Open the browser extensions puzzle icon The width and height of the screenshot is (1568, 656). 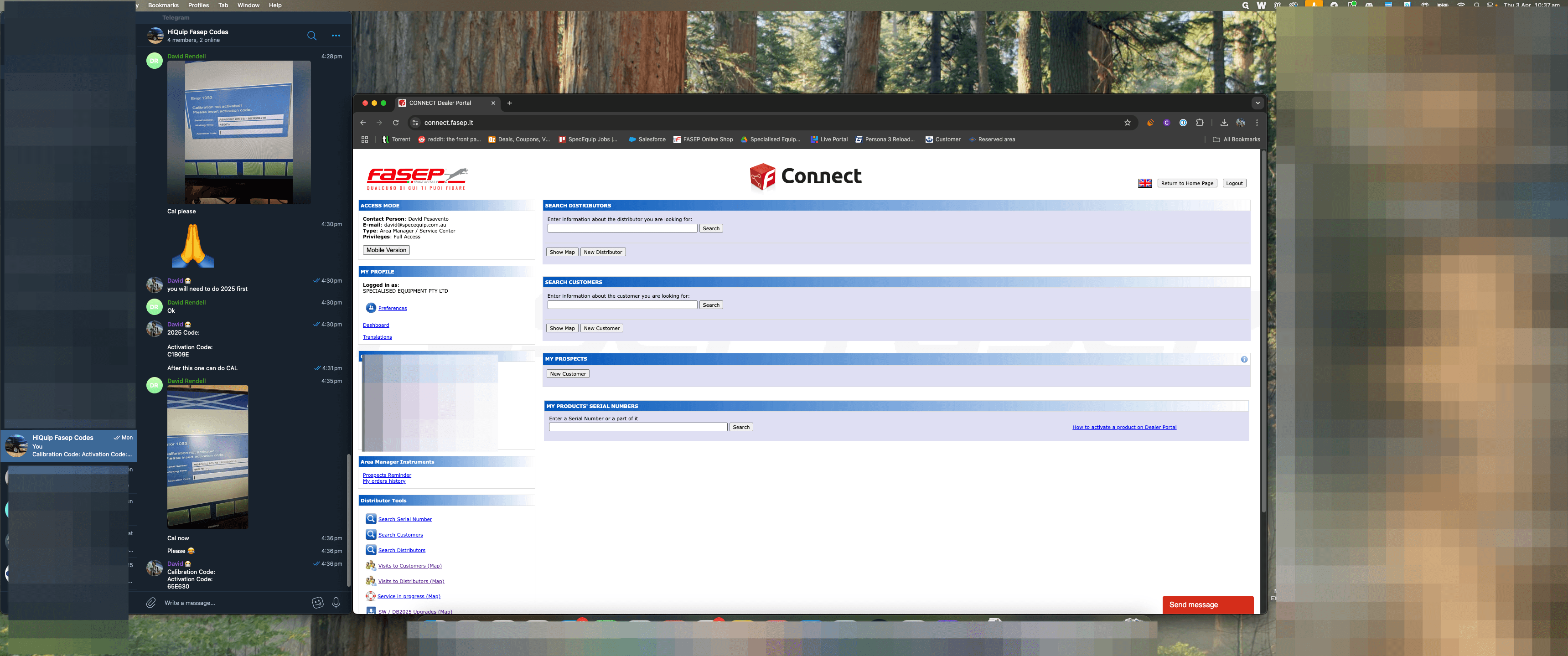(1199, 122)
